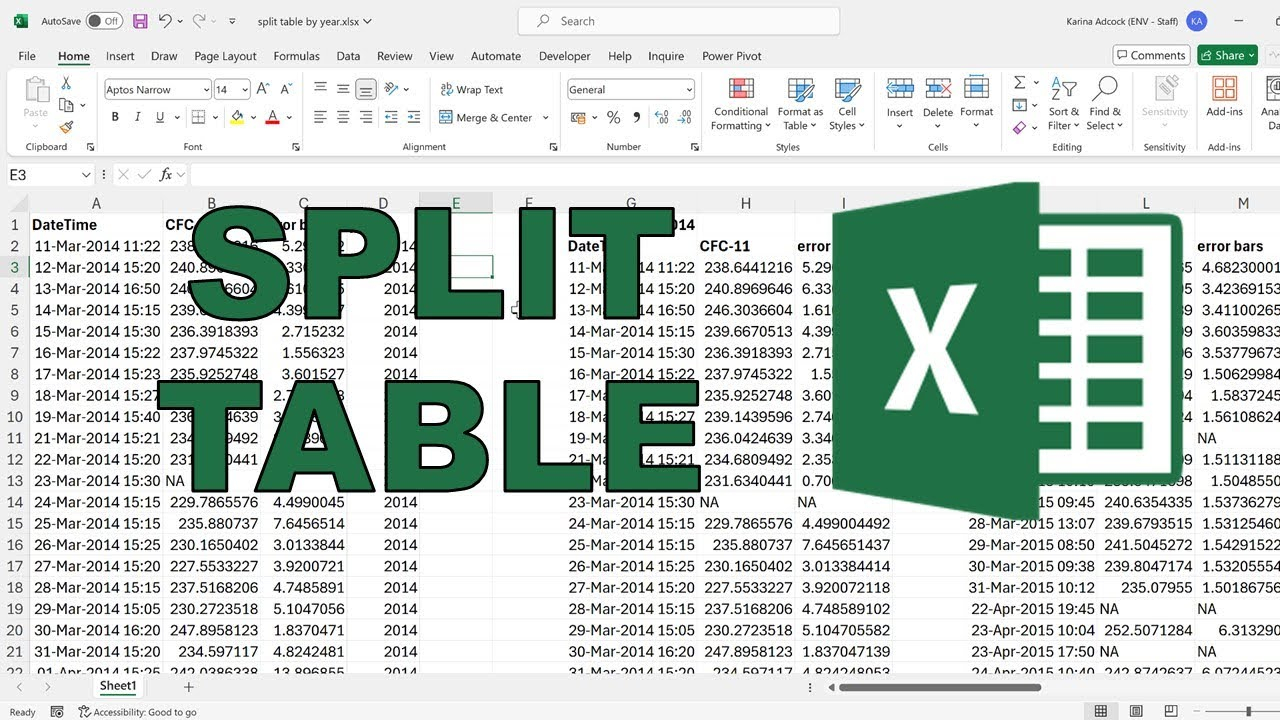
Task: Click the Fill down icon
Action: point(1019,105)
